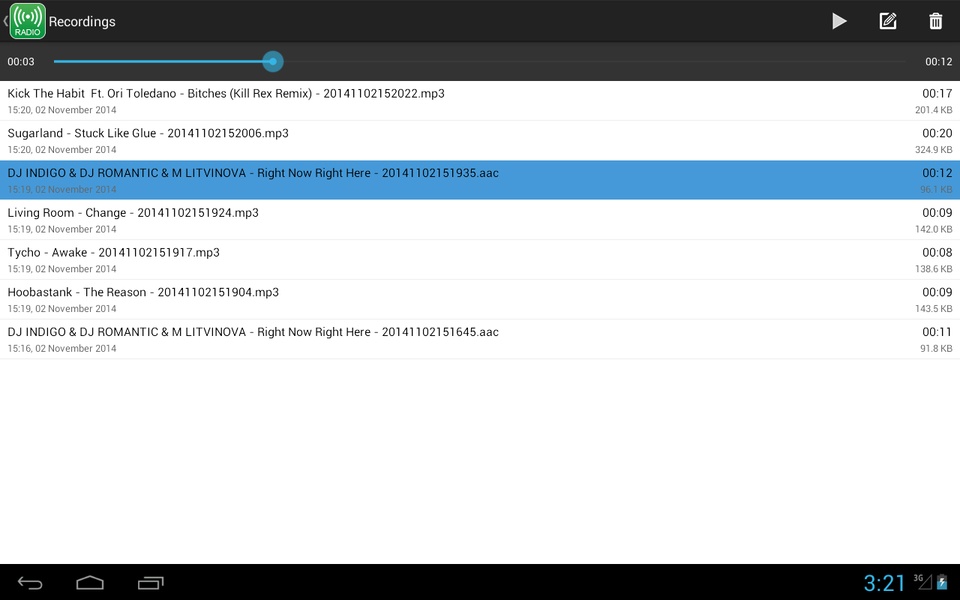Viewport: 960px width, 600px height.
Task: Tap the DJ INDIGO recording ending 151935.aac
Action: pyautogui.click(x=480, y=181)
